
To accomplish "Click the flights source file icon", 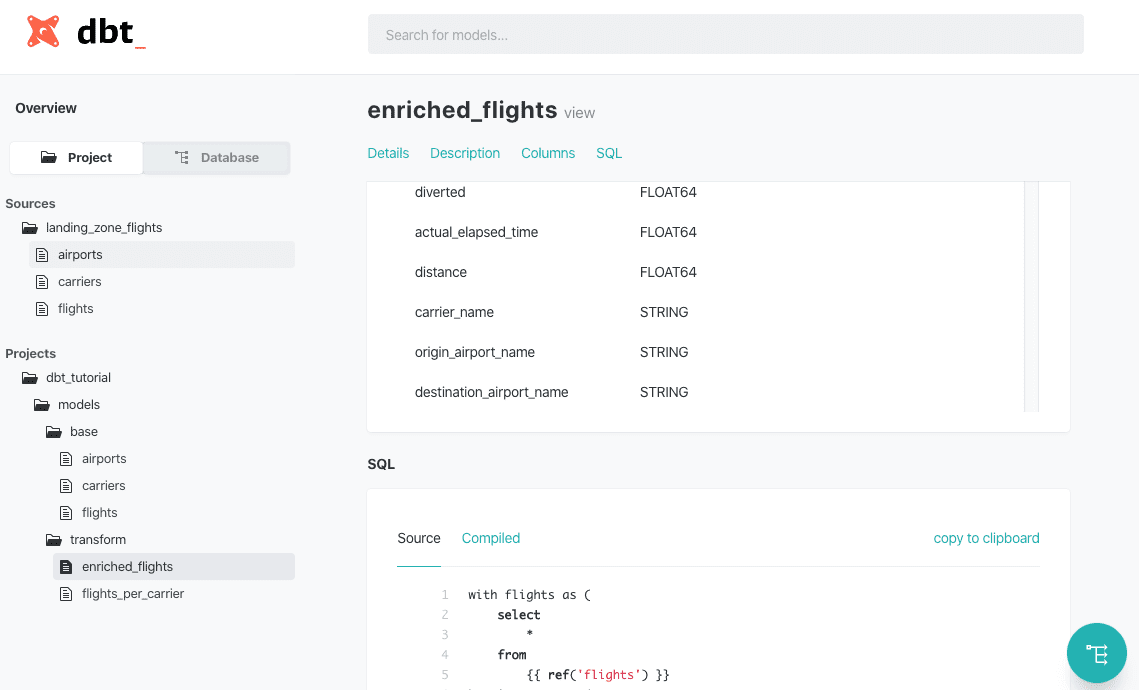I will click(x=42, y=309).
